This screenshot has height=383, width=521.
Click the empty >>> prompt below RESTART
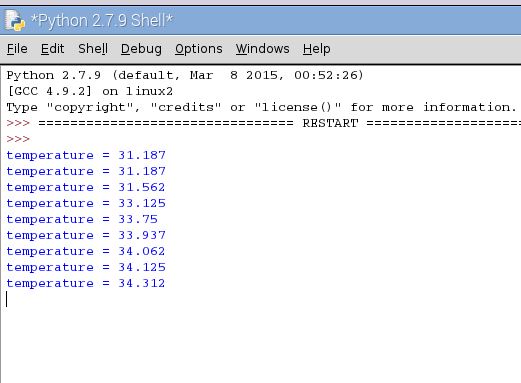click(x=18, y=139)
